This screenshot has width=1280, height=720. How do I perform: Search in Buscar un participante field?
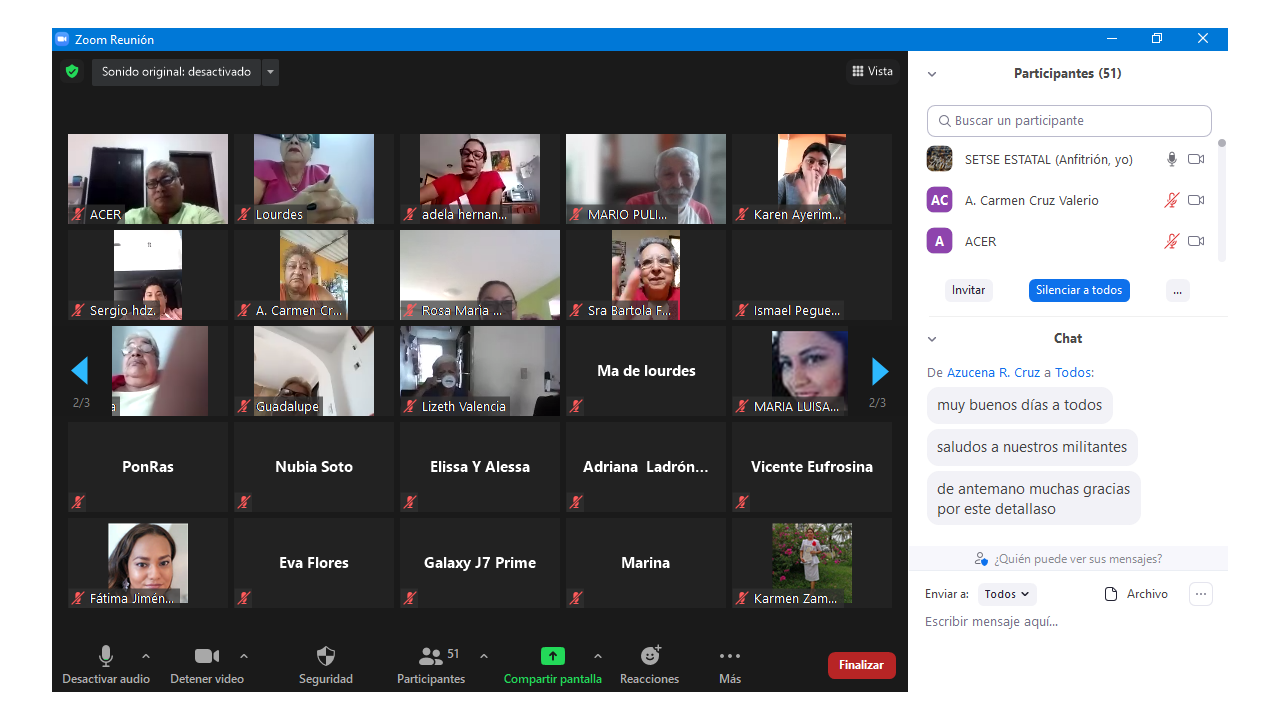point(1069,121)
